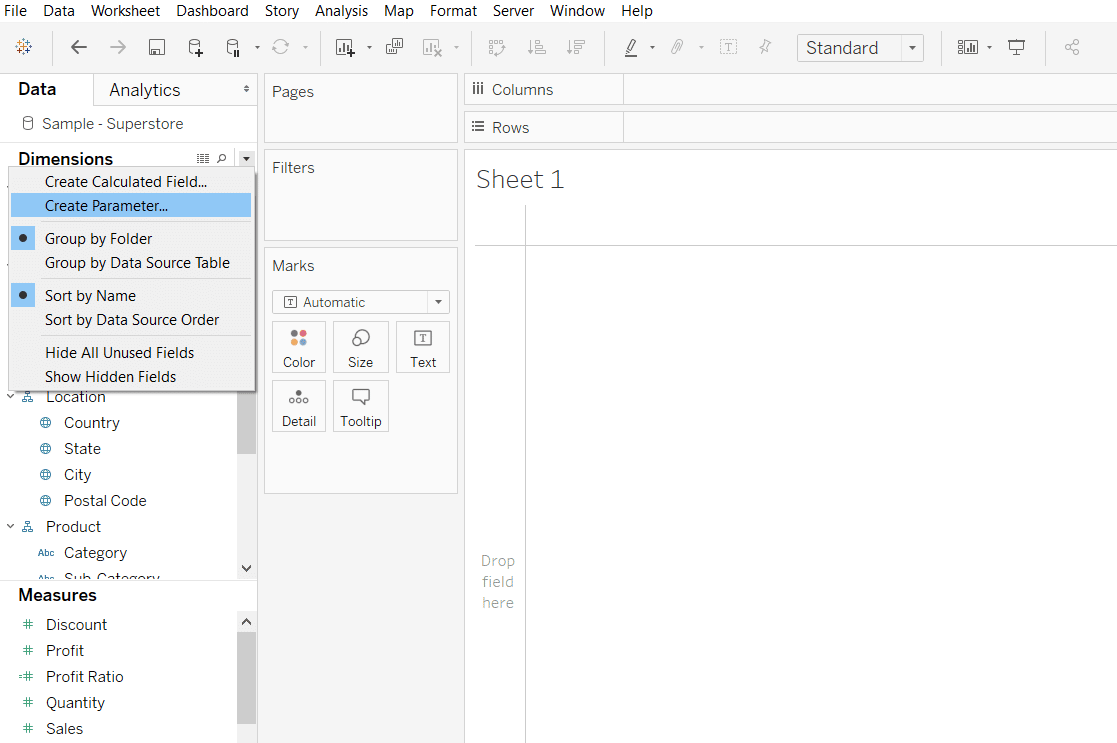Open the Pause Auto Updates dropdown arrow

pyautogui.click(x=257, y=48)
